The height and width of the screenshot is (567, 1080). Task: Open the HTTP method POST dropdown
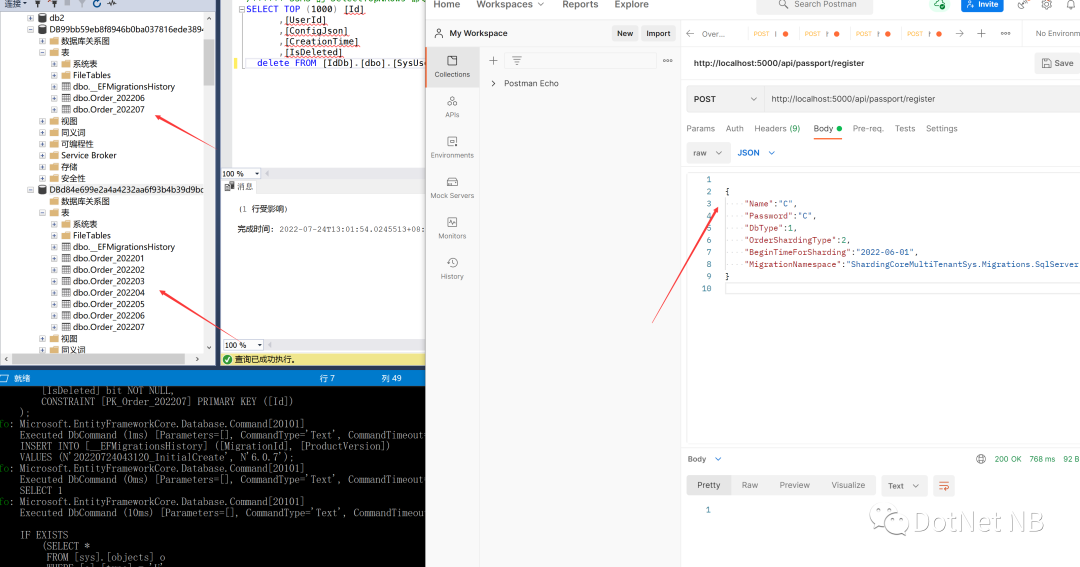point(725,99)
